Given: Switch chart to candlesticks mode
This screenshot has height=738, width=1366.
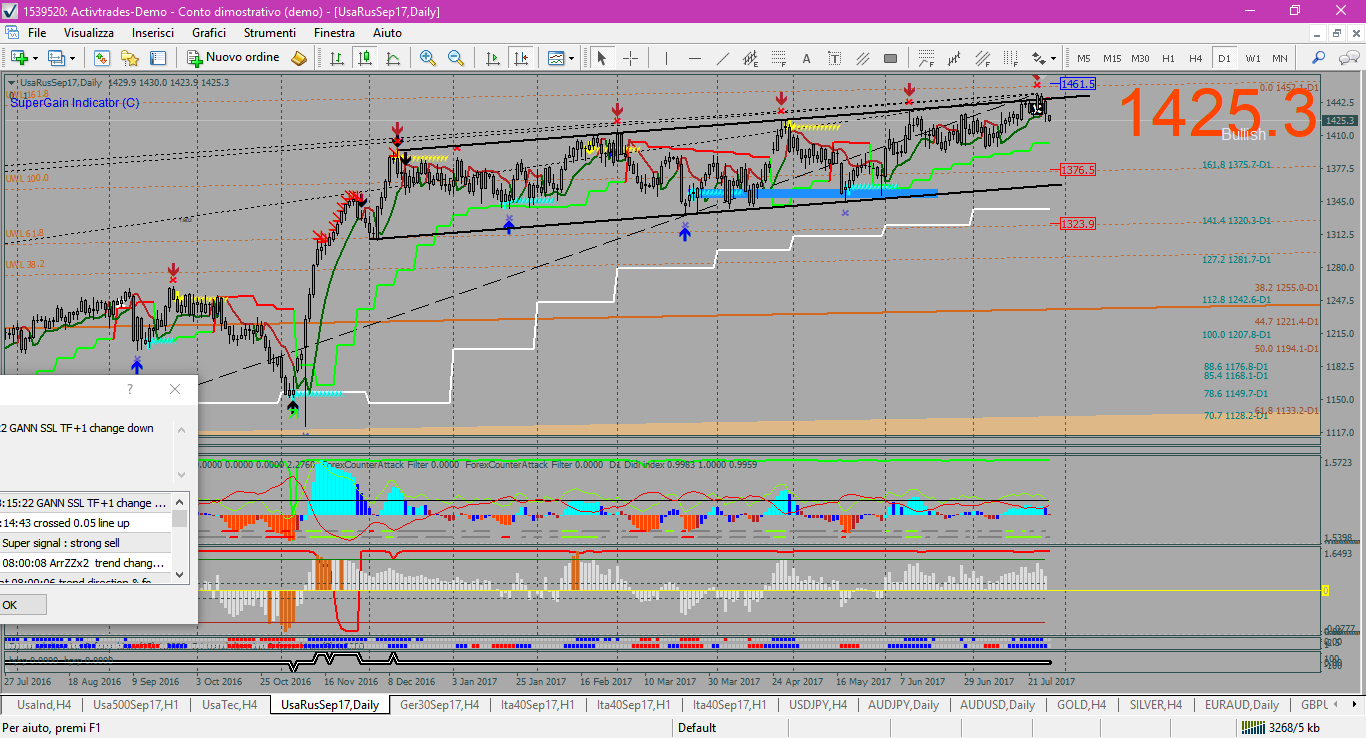Looking at the screenshot, I should pos(364,58).
